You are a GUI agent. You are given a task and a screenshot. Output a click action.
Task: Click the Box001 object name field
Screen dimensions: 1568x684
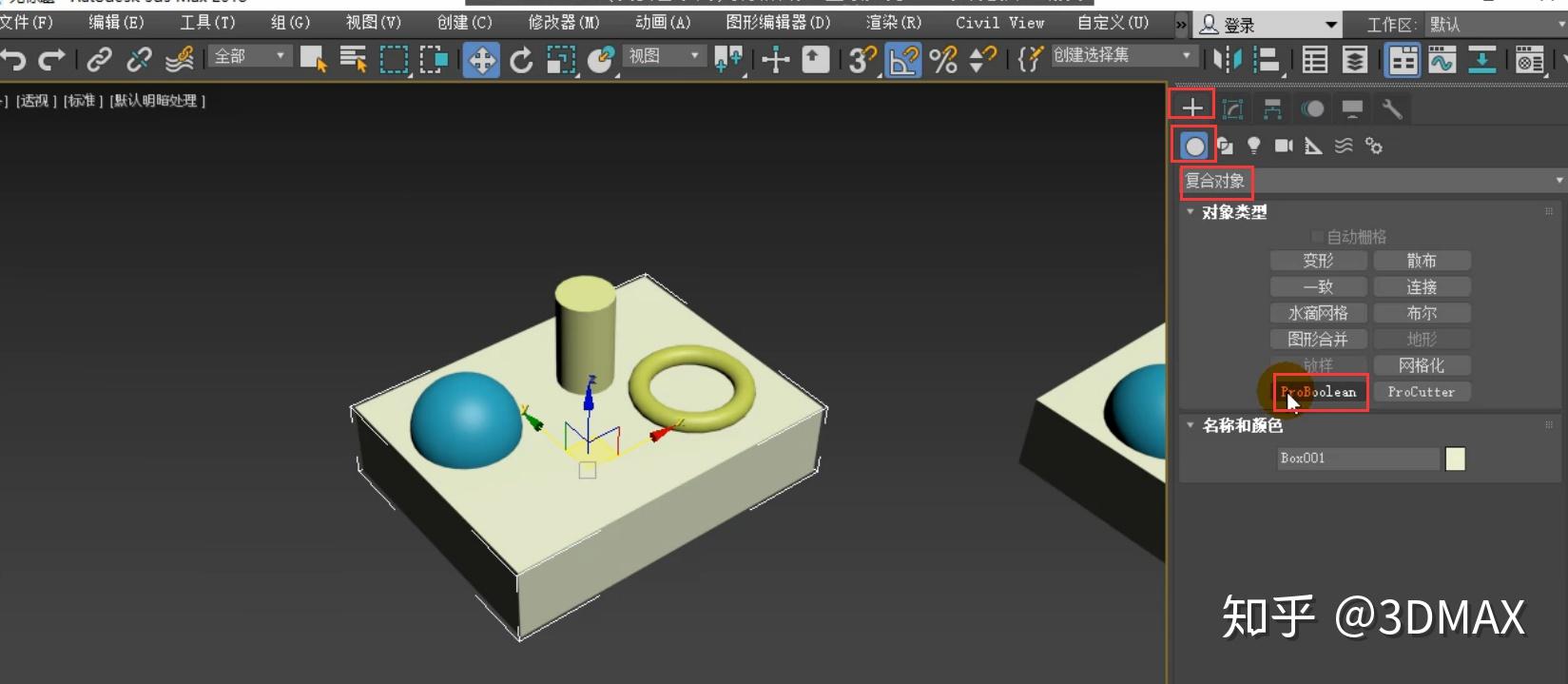tap(1359, 459)
